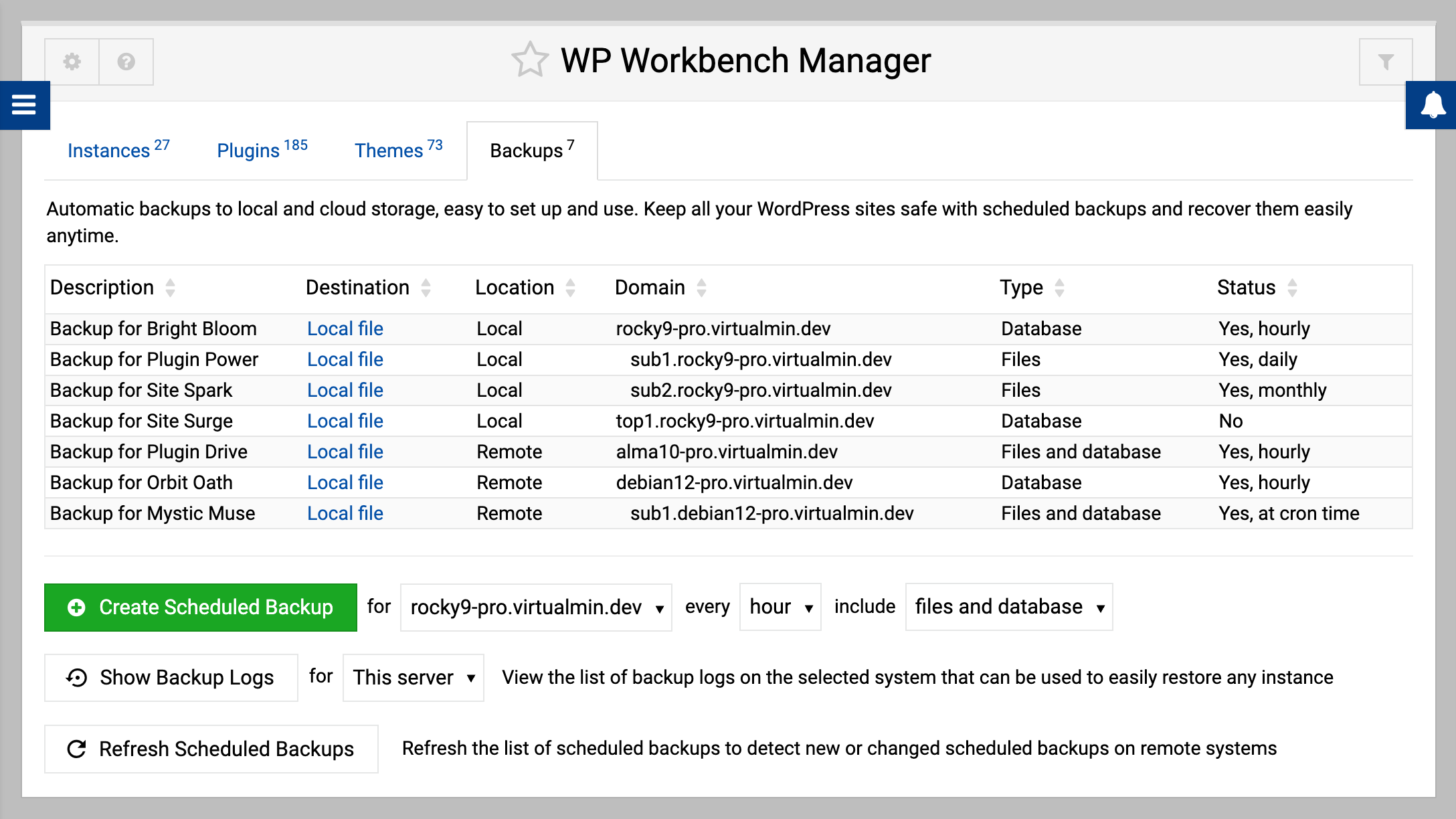Select 'Backup for Site Surge' description
The image size is (1456, 819).
point(141,421)
